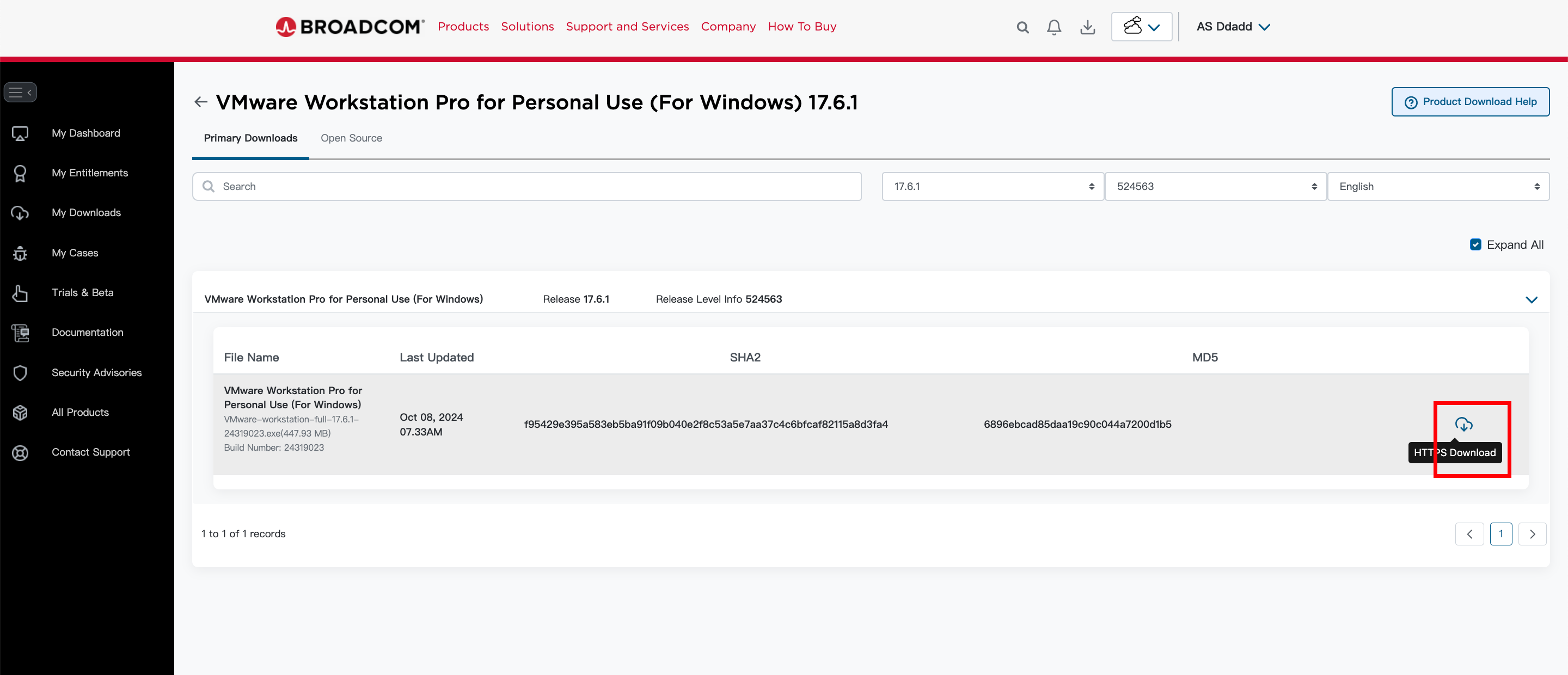Go to previous results page

click(x=1469, y=535)
